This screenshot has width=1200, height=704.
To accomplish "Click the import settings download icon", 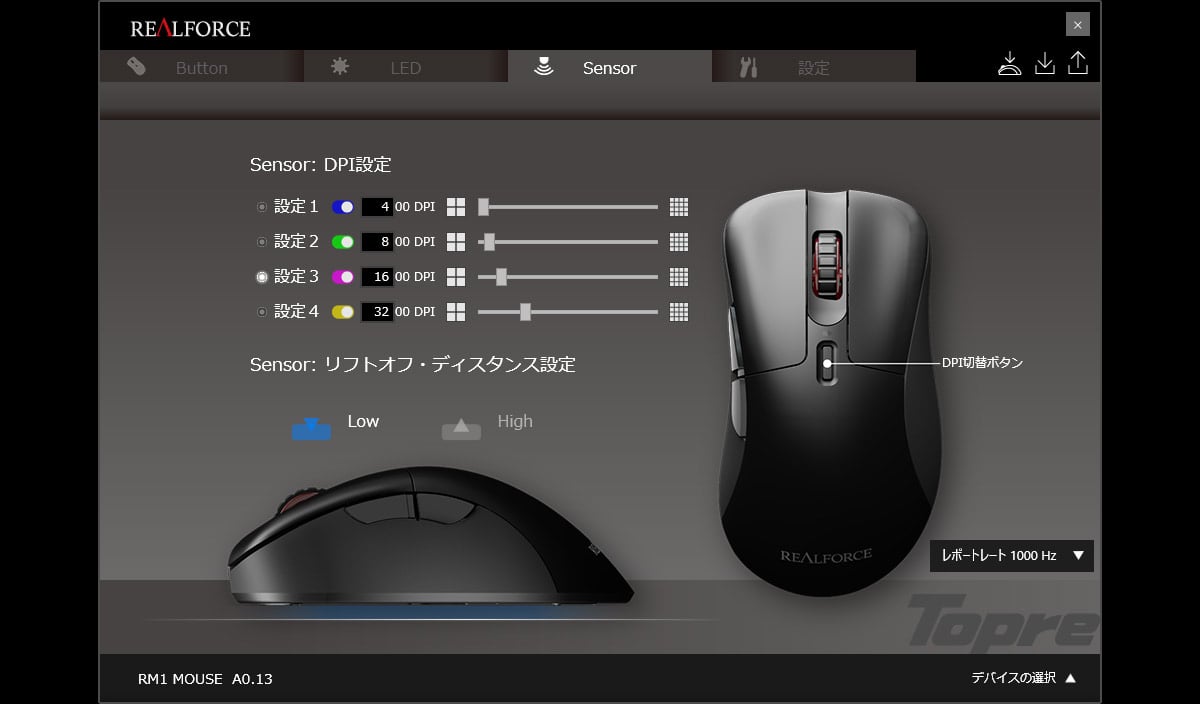I will pos(1044,63).
